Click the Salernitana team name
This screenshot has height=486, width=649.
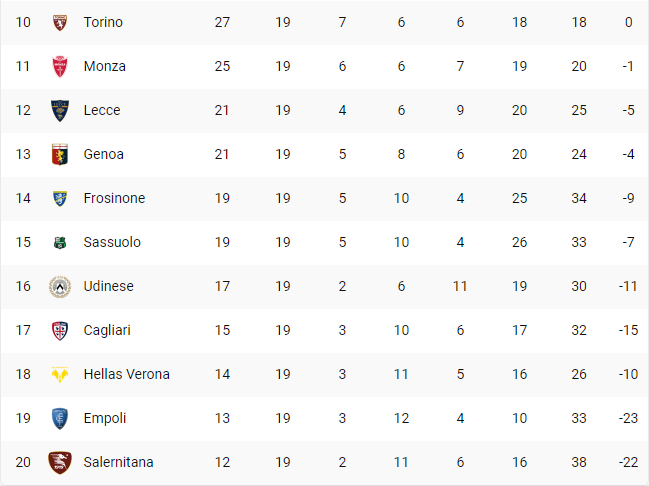[x=120, y=462]
